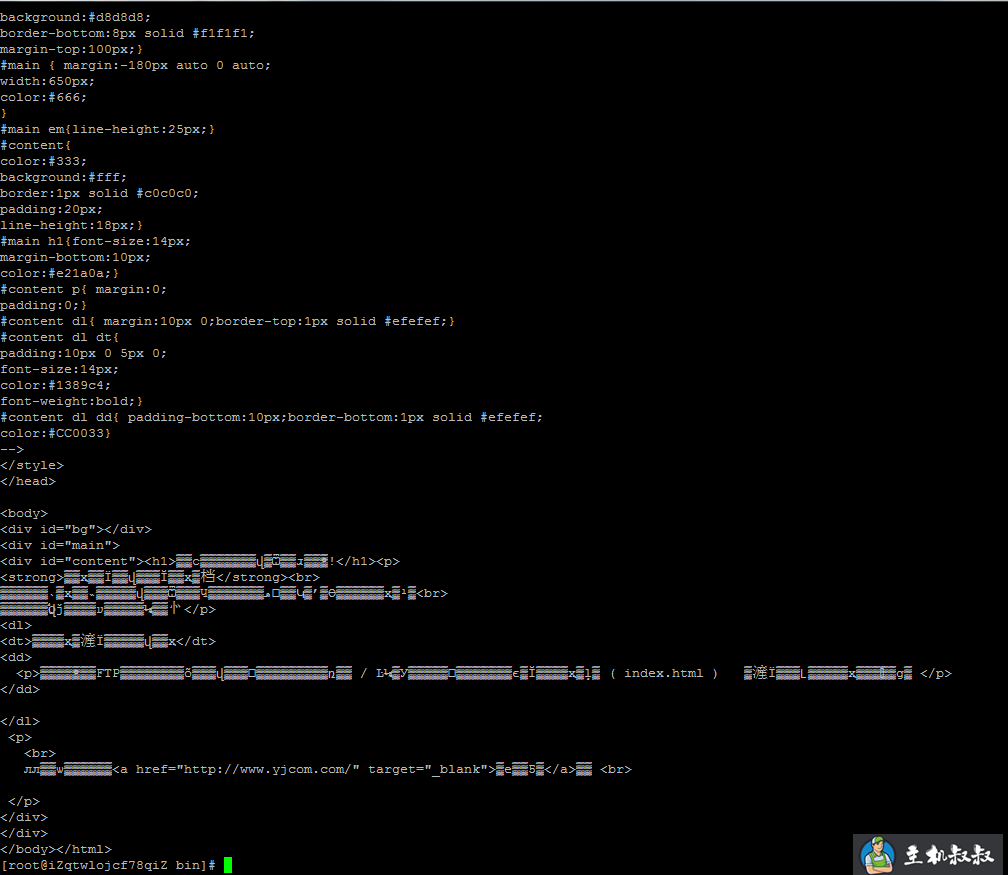
Task: Click the 'color:#1389c4;' line
Action: [x=55, y=385]
